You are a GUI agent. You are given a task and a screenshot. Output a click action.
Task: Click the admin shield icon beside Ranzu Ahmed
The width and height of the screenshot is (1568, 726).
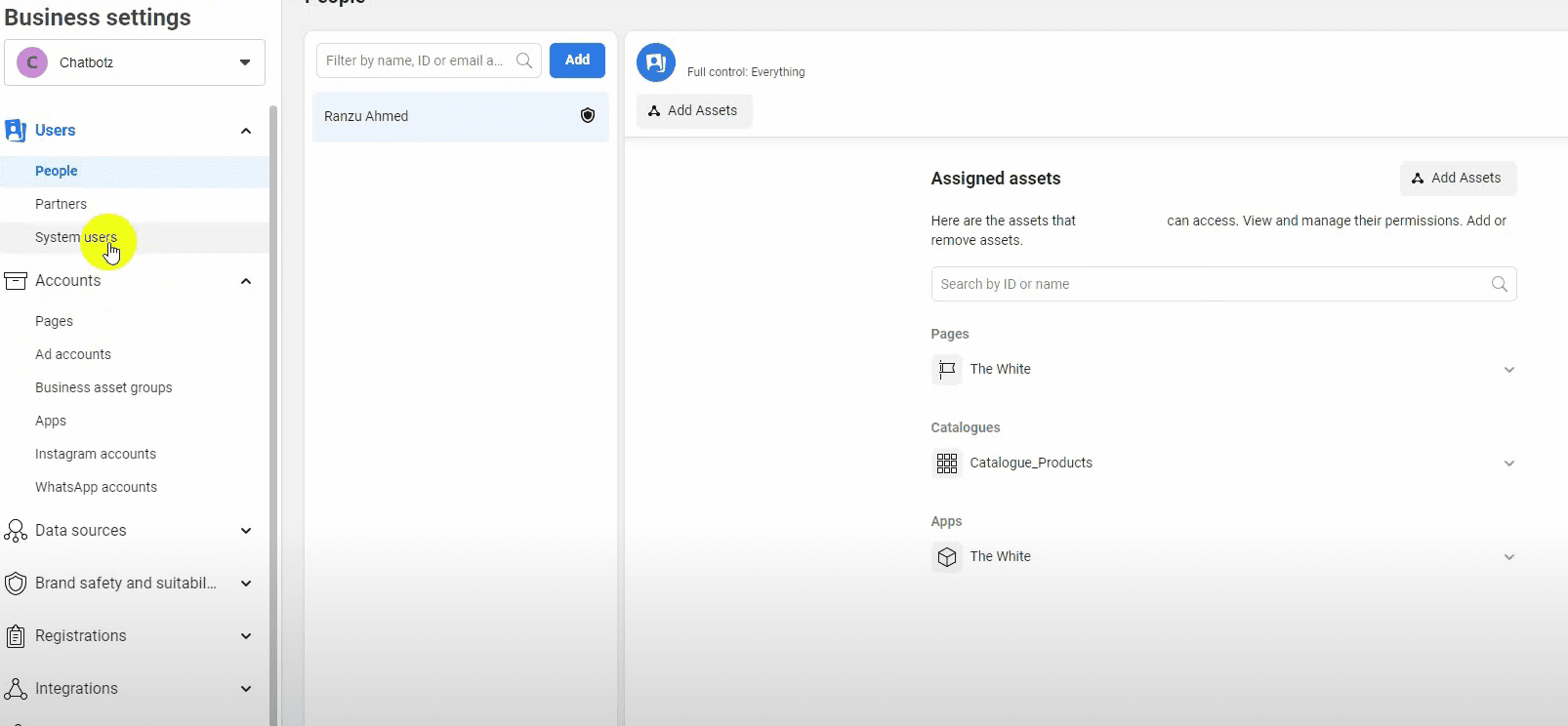(588, 116)
